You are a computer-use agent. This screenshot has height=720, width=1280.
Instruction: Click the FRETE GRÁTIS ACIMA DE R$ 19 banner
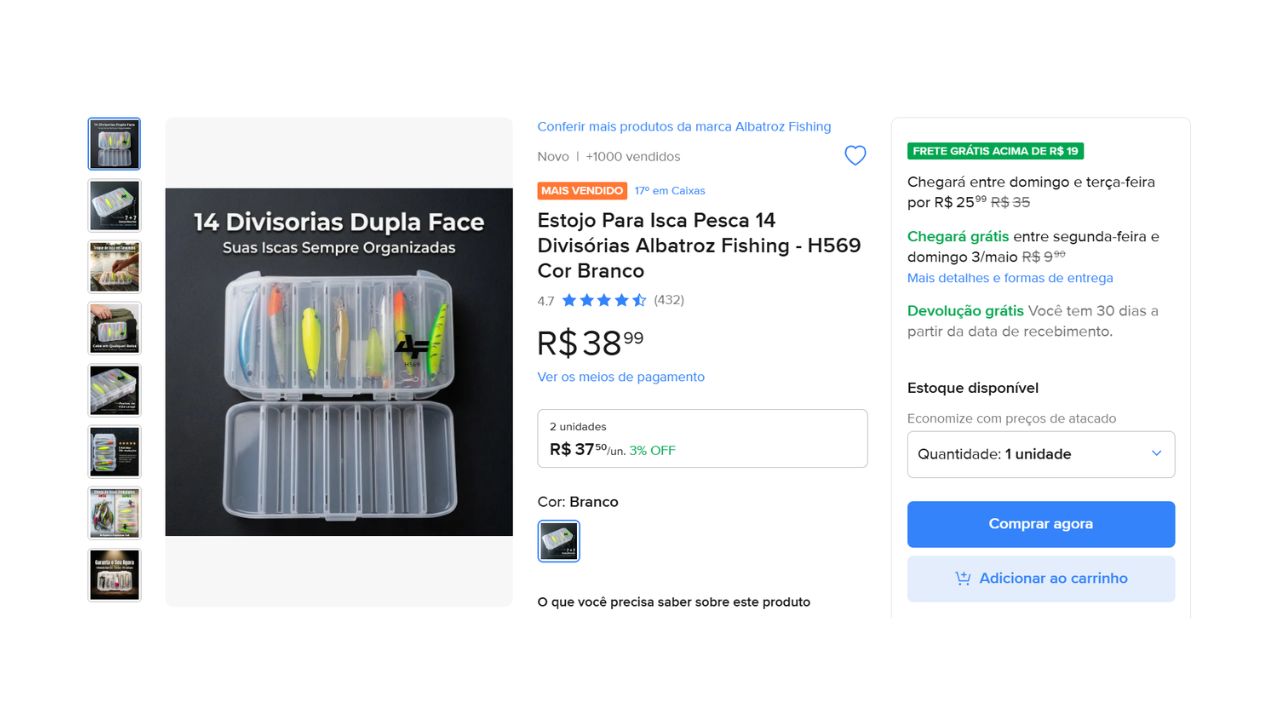(x=994, y=150)
